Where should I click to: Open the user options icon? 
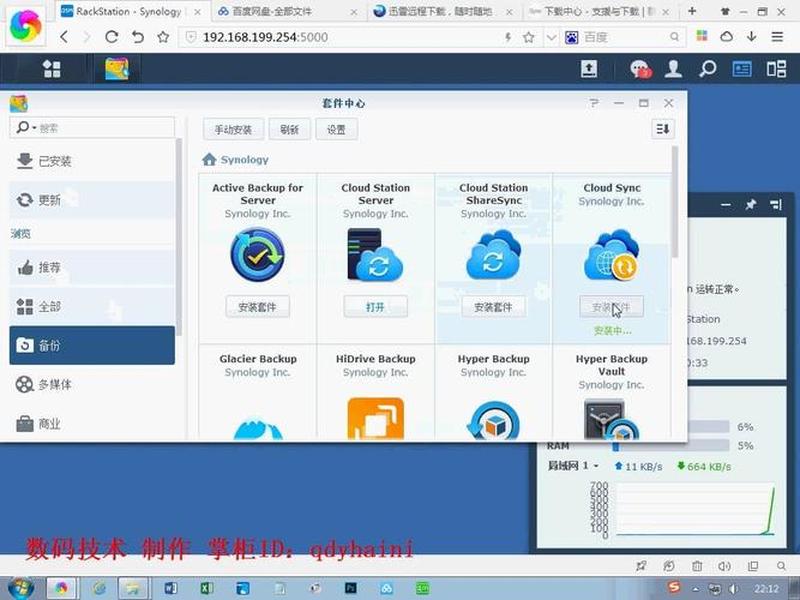pyautogui.click(x=673, y=69)
